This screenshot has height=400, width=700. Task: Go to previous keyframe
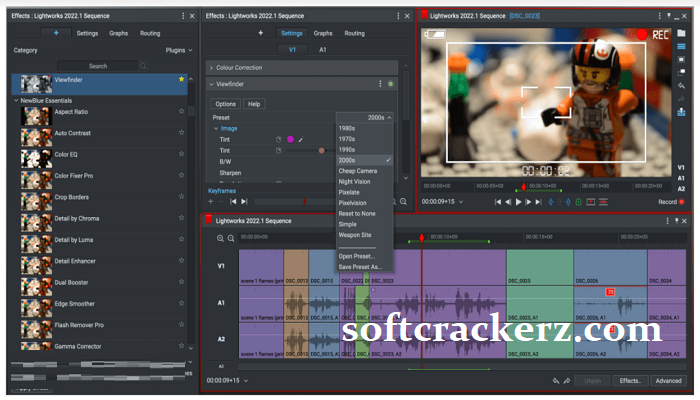(233, 202)
